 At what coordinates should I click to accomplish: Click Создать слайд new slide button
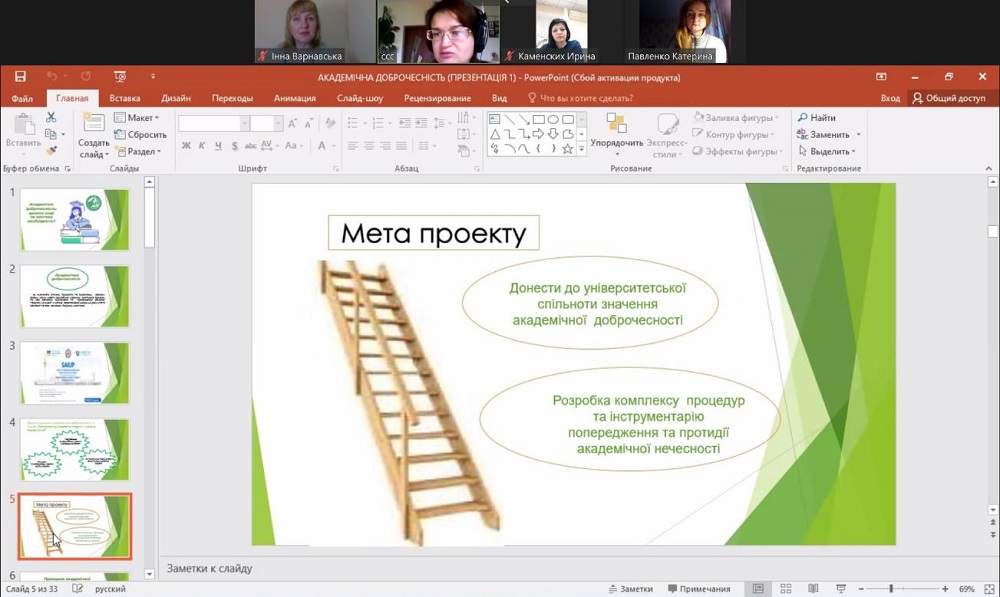pyautogui.click(x=94, y=135)
